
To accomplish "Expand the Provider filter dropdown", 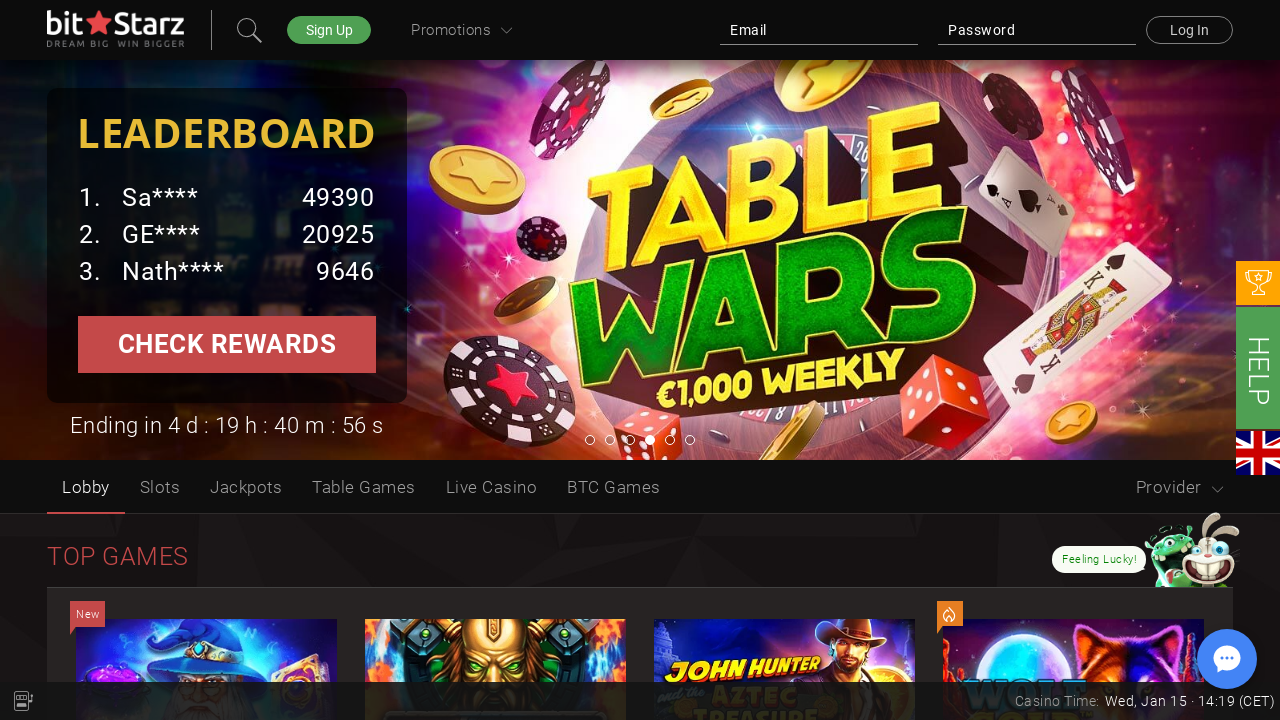I will click(x=1180, y=488).
